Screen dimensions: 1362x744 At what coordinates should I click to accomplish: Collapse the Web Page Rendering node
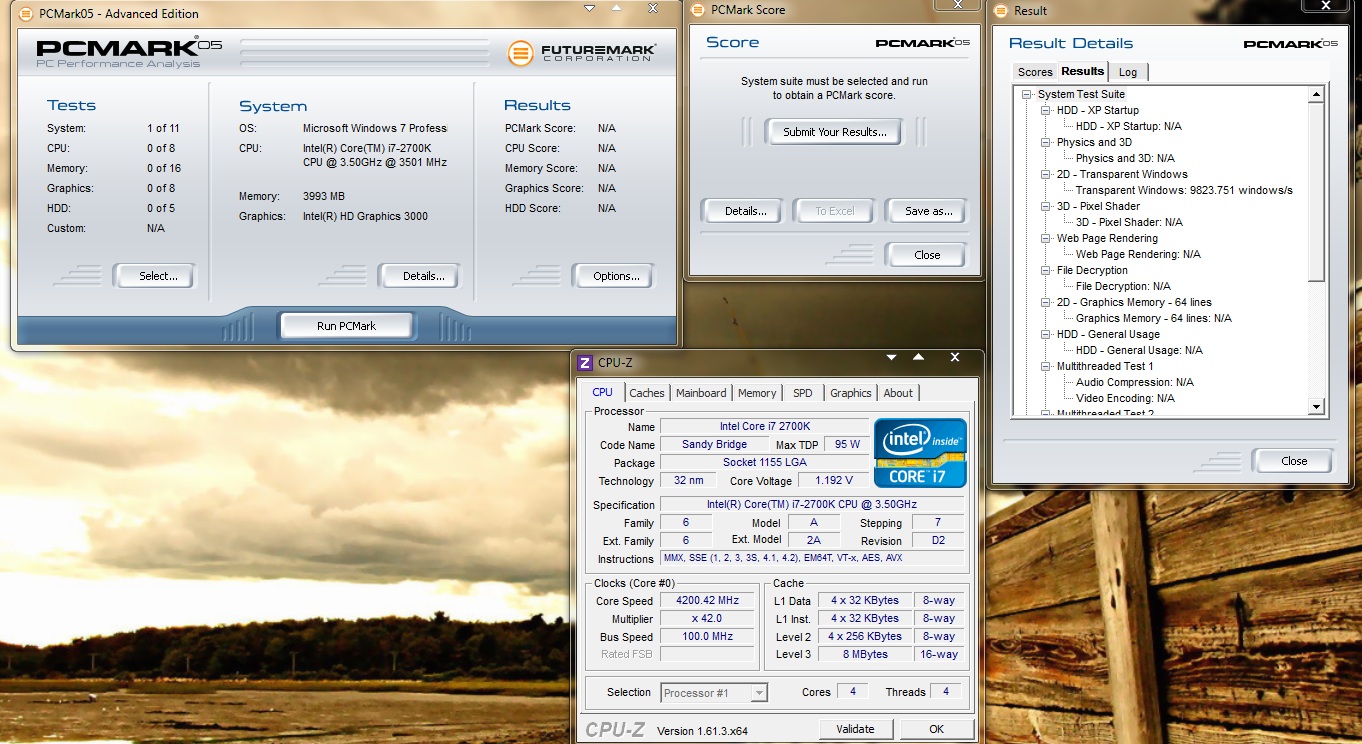pyautogui.click(x=1045, y=238)
